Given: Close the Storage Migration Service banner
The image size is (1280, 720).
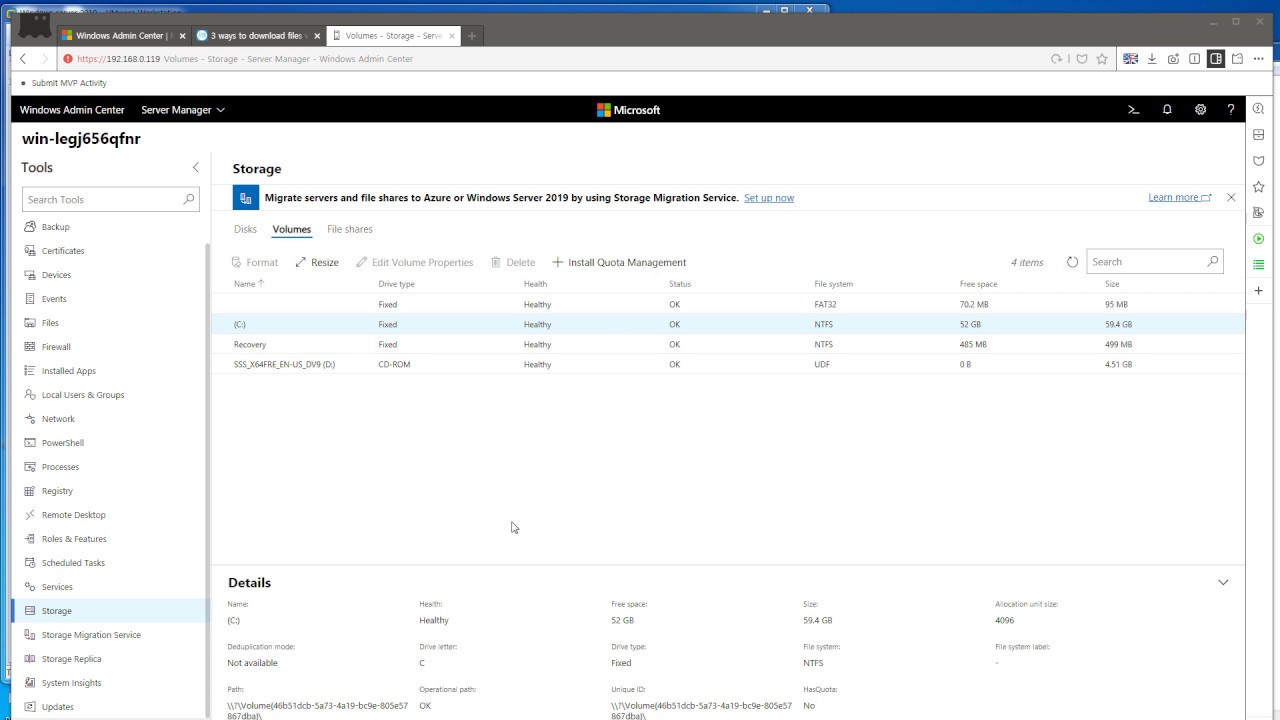Looking at the screenshot, I should click(x=1231, y=198).
